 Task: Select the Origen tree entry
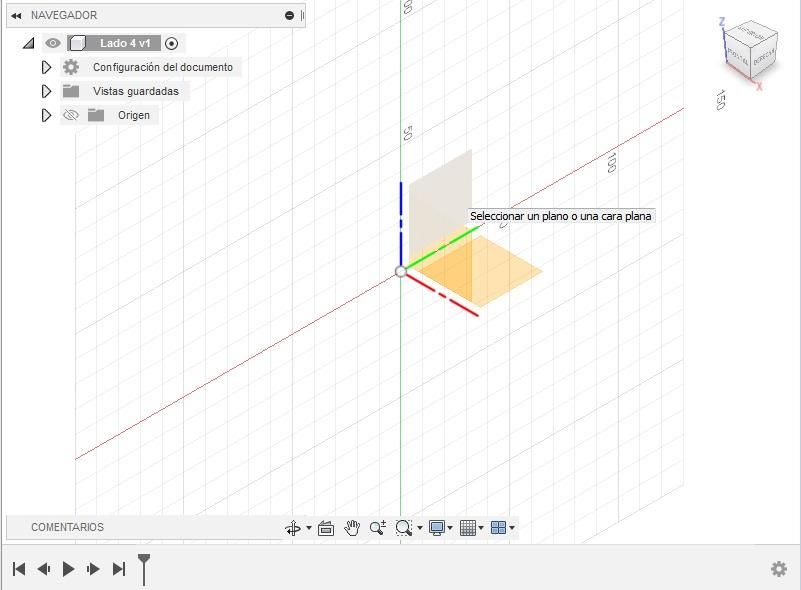coord(134,115)
